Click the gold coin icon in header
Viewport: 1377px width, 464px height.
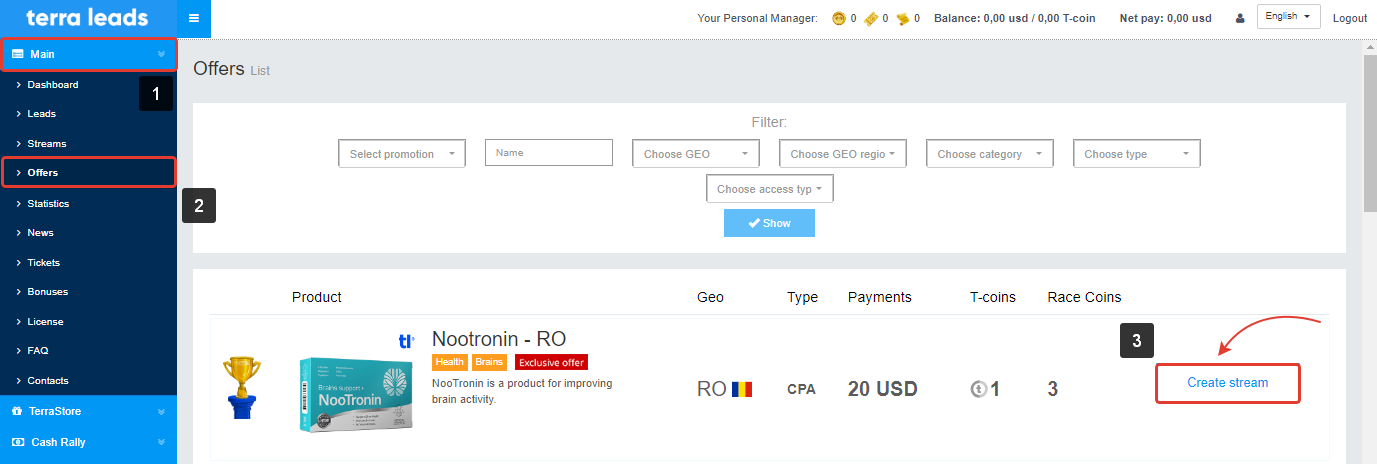click(x=839, y=18)
